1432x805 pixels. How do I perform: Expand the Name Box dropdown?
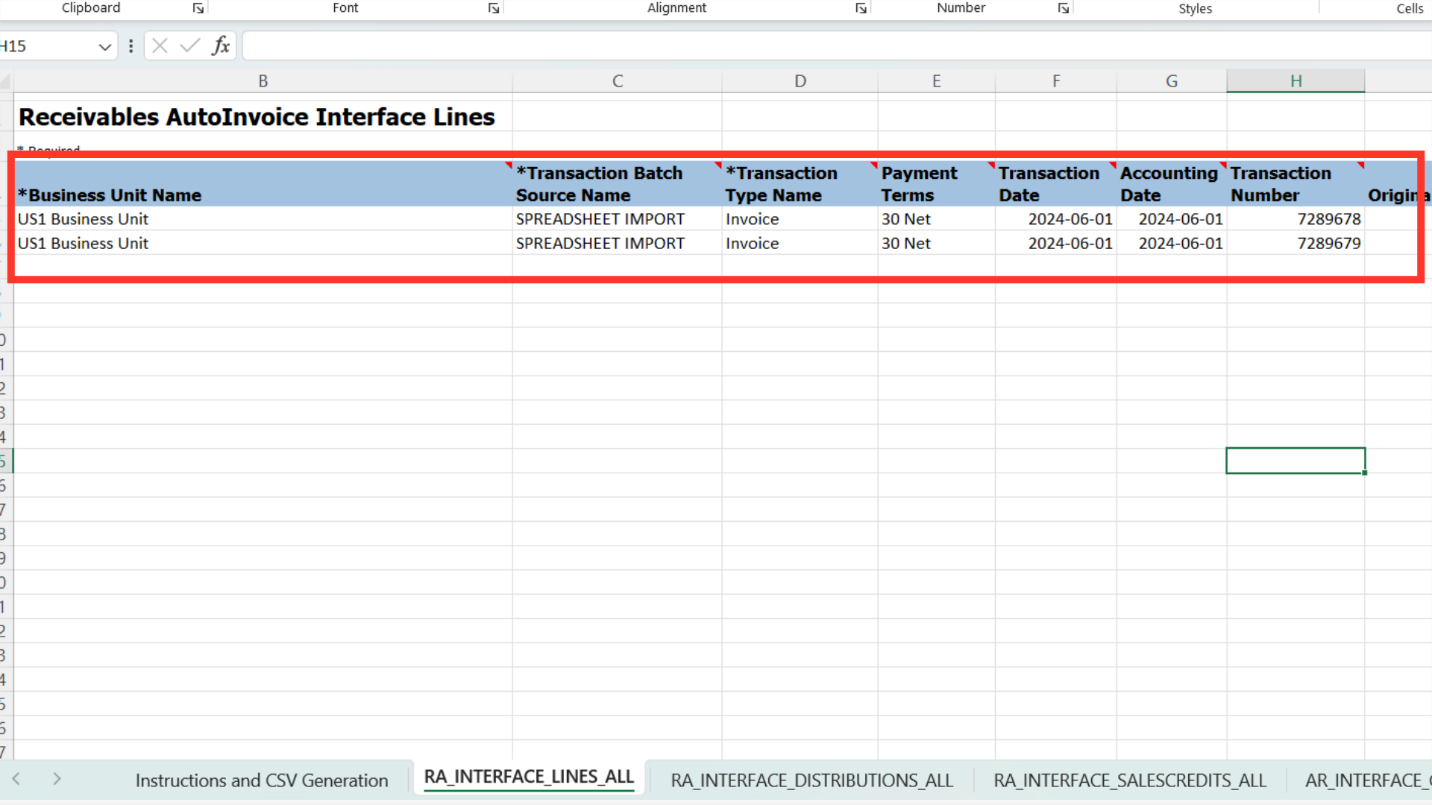point(105,47)
